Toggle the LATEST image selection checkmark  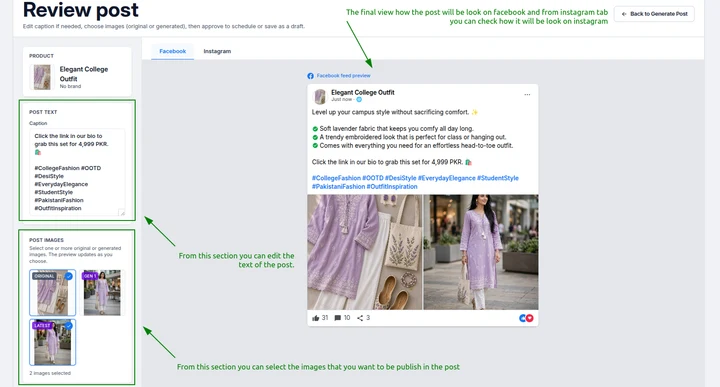coord(68,325)
